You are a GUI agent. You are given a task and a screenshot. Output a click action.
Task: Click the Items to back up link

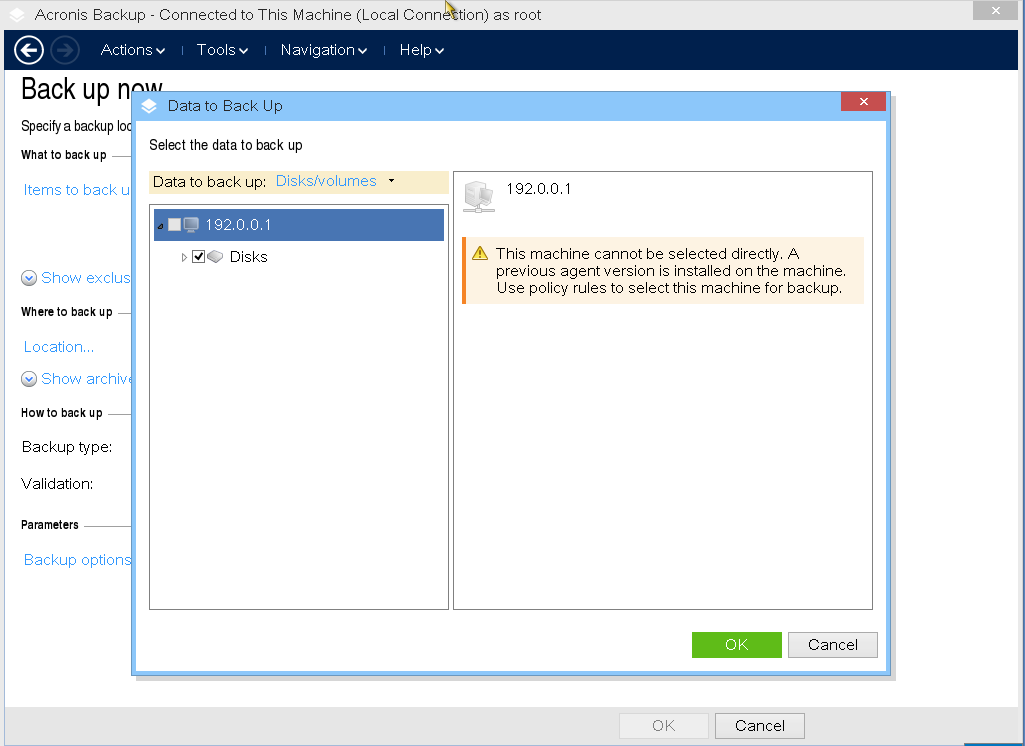[76, 190]
